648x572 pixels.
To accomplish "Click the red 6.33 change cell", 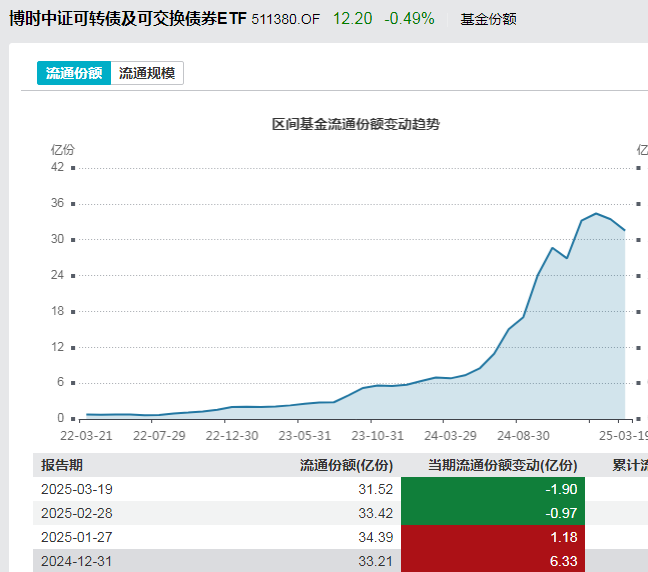I will pos(492,560).
